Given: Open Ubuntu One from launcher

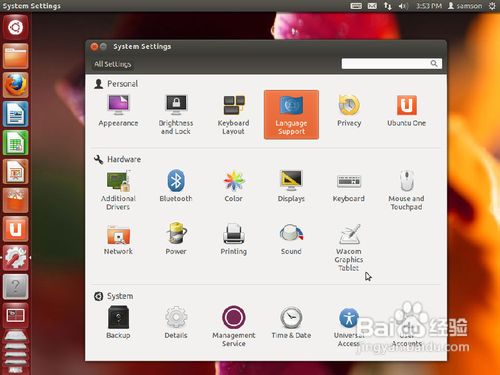Looking at the screenshot, I should point(15,229).
